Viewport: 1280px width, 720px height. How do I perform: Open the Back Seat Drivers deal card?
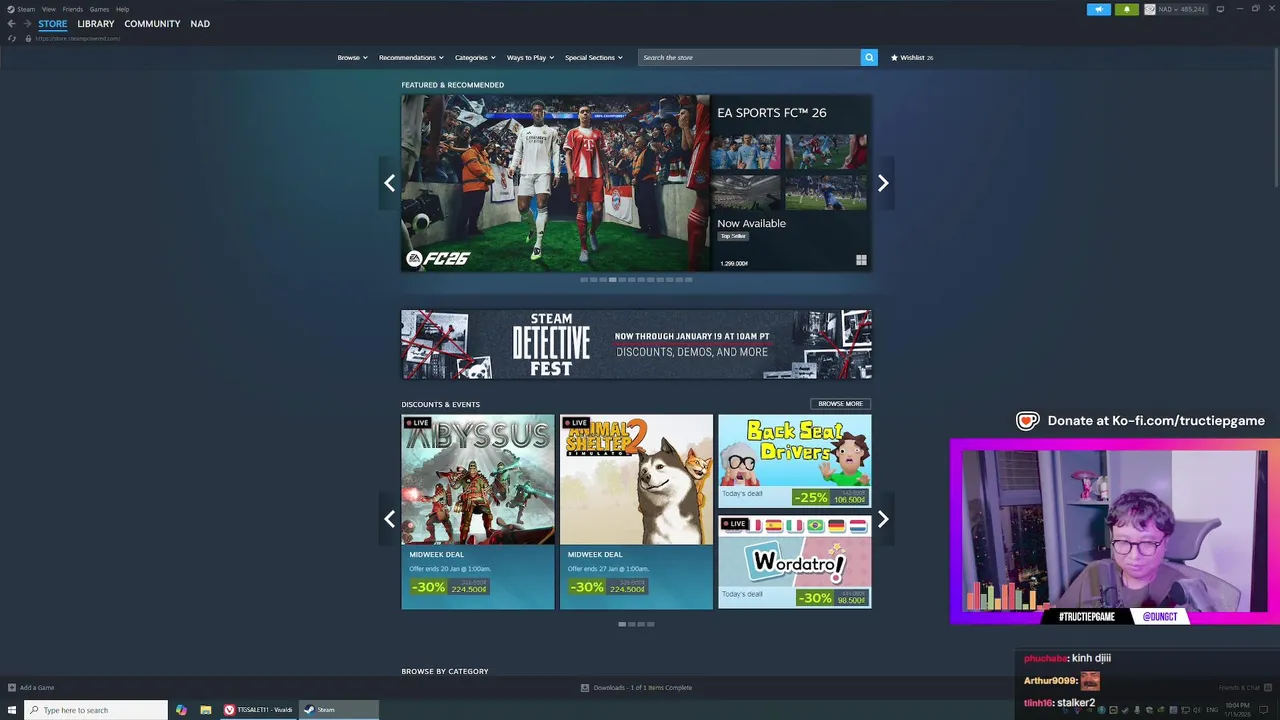click(794, 461)
